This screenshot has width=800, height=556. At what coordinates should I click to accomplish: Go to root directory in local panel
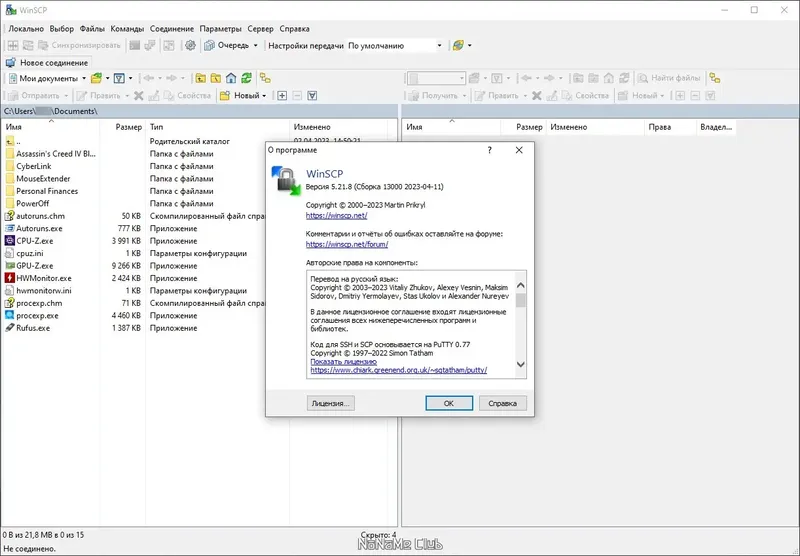point(216,78)
